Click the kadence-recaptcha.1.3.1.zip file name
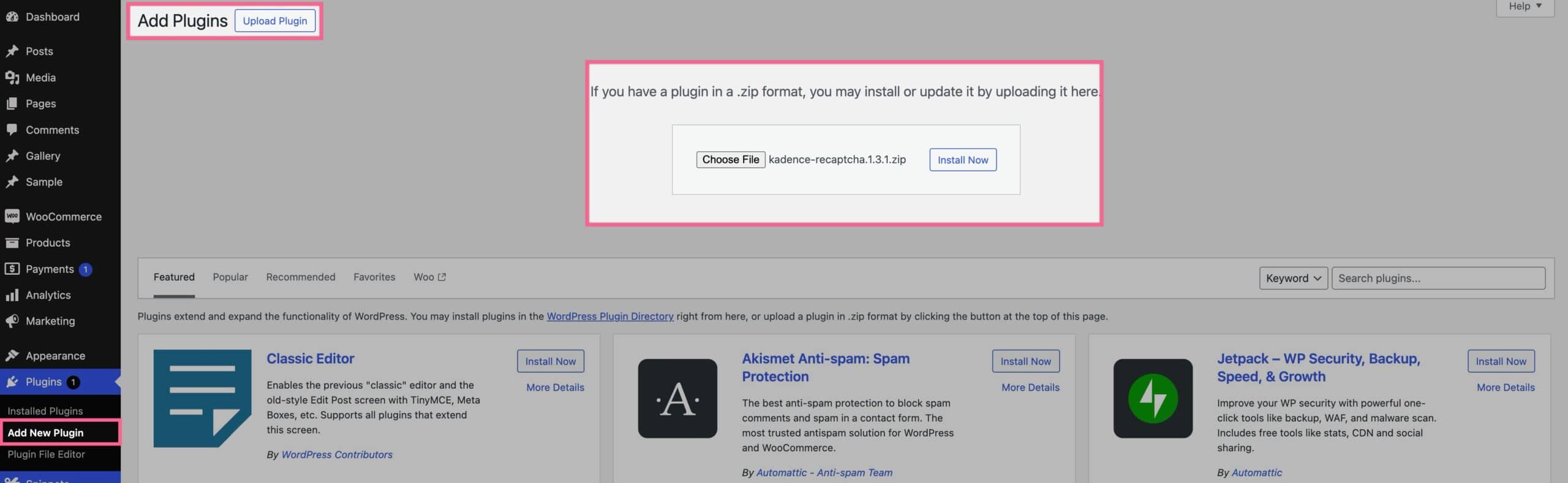The width and height of the screenshot is (1568, 483). (837, 160)
